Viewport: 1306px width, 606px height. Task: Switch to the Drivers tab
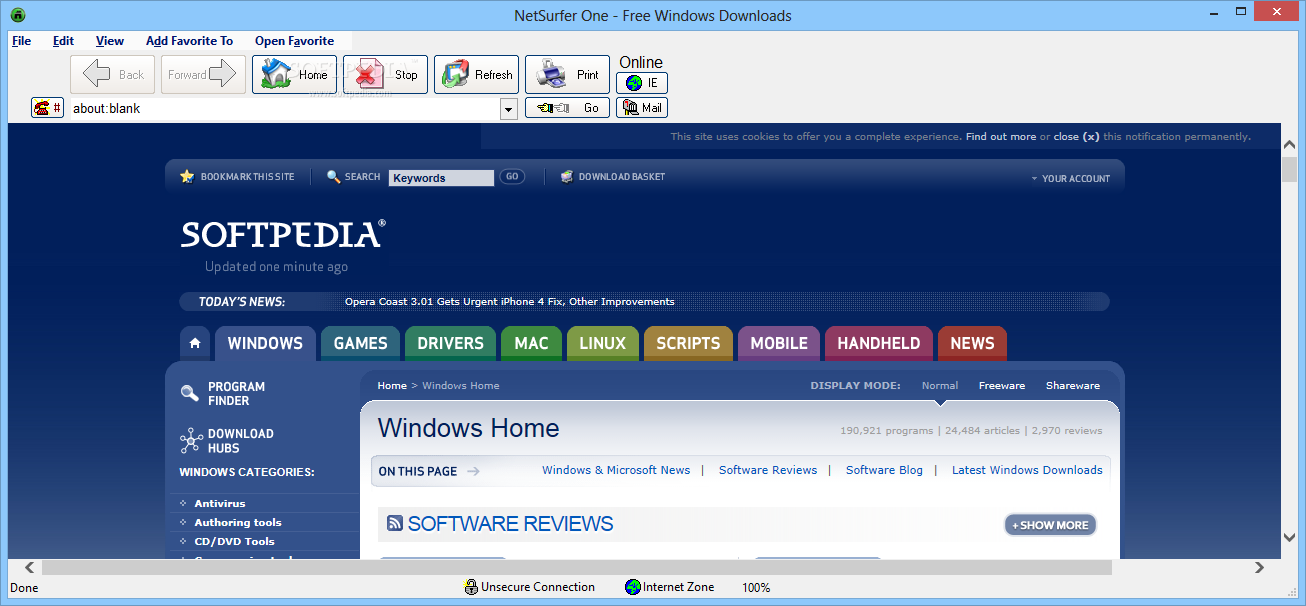(450, 343)
